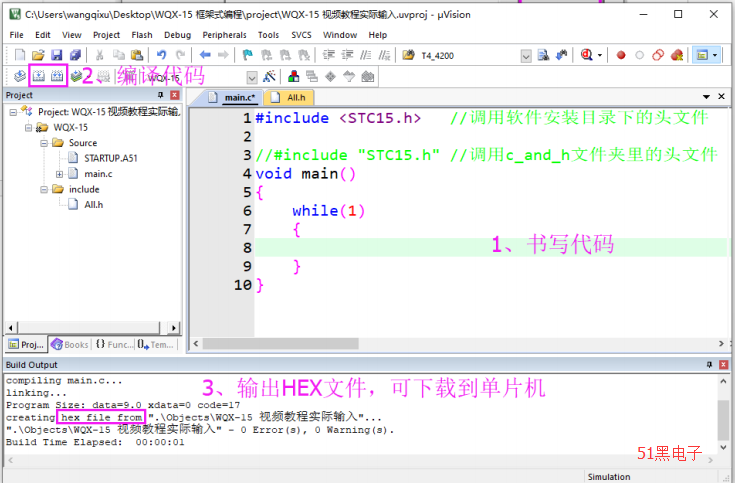Open the Peripherals menu
Image resolution: width=735 pixels, height=483 pixels.
tap(225, 35)
